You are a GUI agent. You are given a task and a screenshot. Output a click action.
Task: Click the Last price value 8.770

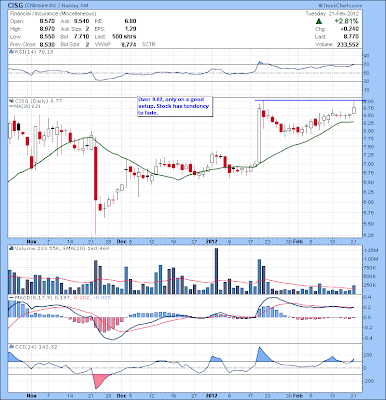352,37
